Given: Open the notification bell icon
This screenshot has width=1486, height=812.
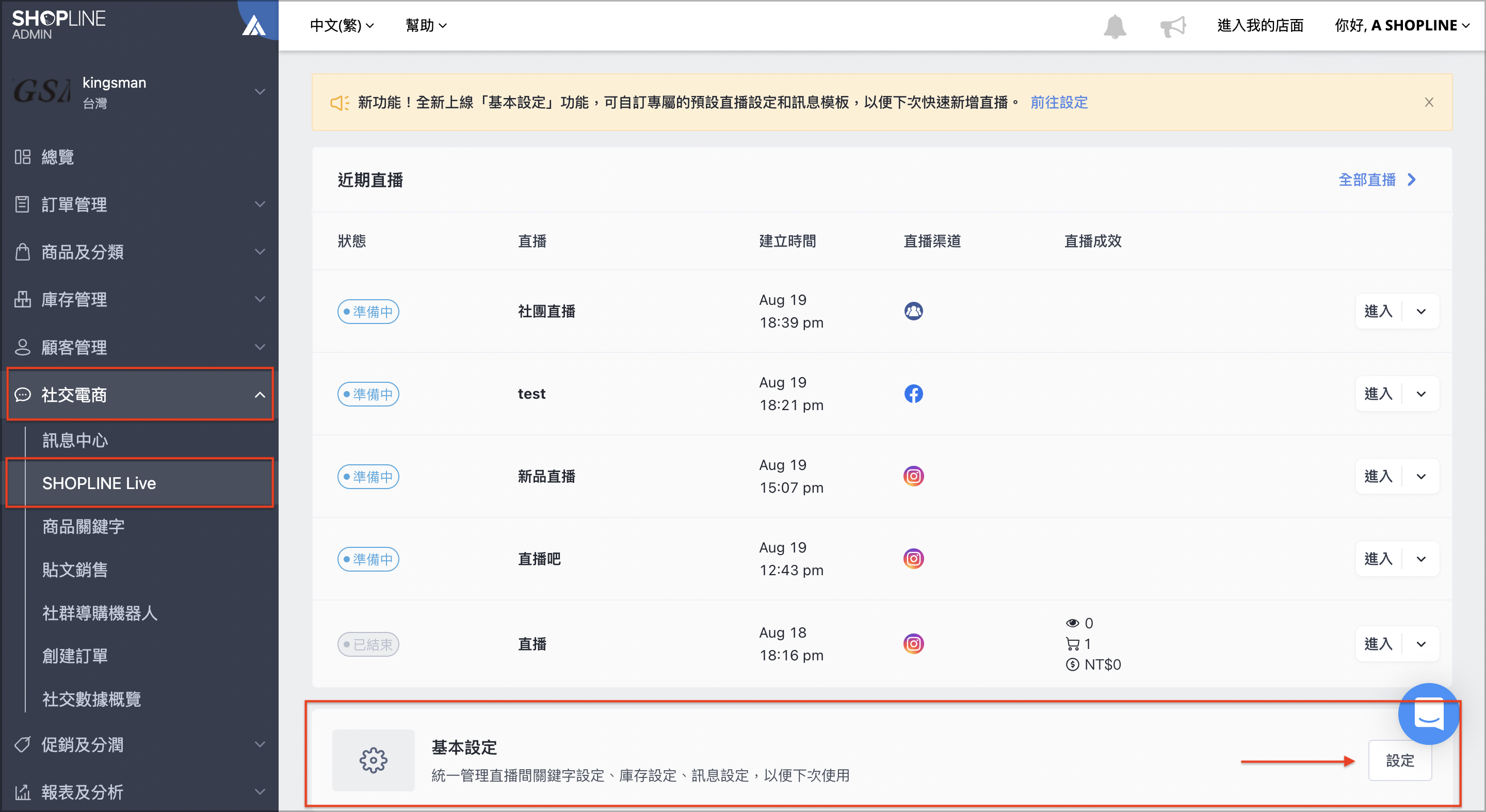Looking at the screenshot, I should tap(1115, 25).
